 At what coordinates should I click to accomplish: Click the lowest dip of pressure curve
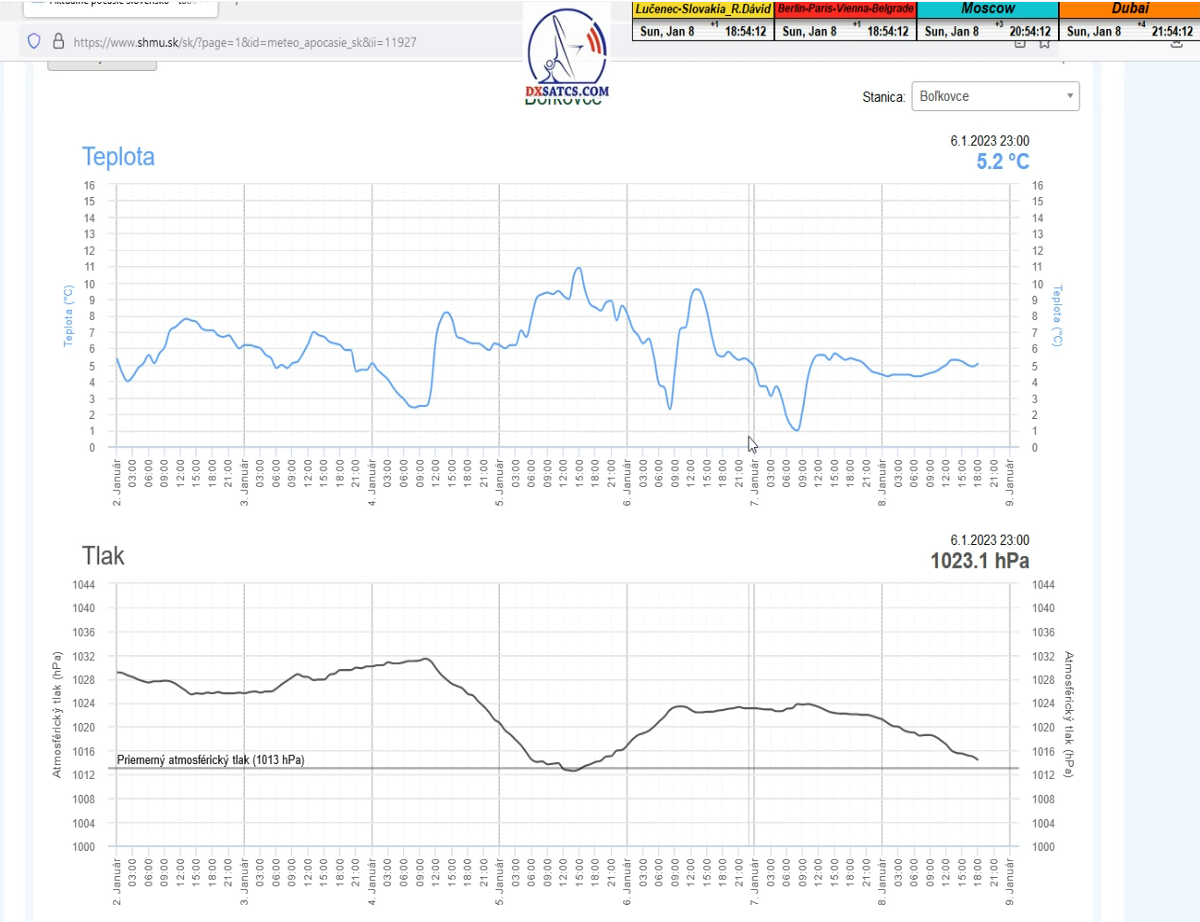pyautogui.click(x=573, y=771)
